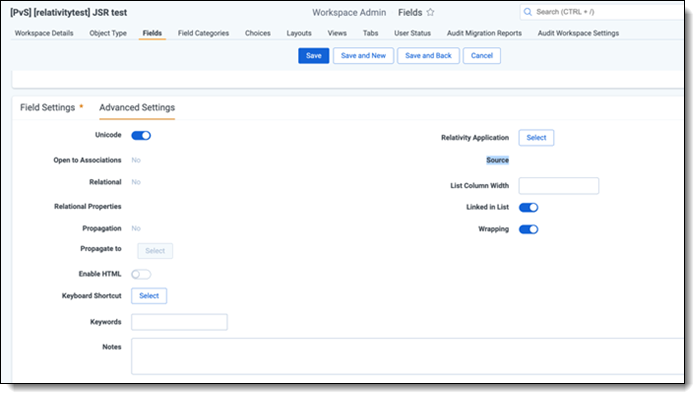Toggle the Unicode switch
This screenshot has height=399, width=700.
click(x=141, y=135)
